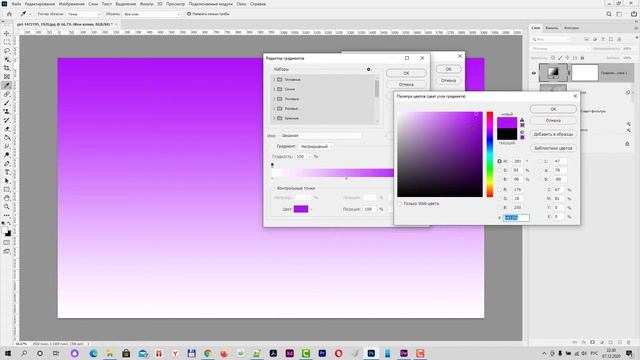640x360 pixels.
Task: Expand the third gradient preset folder
Action: (274, 99)
